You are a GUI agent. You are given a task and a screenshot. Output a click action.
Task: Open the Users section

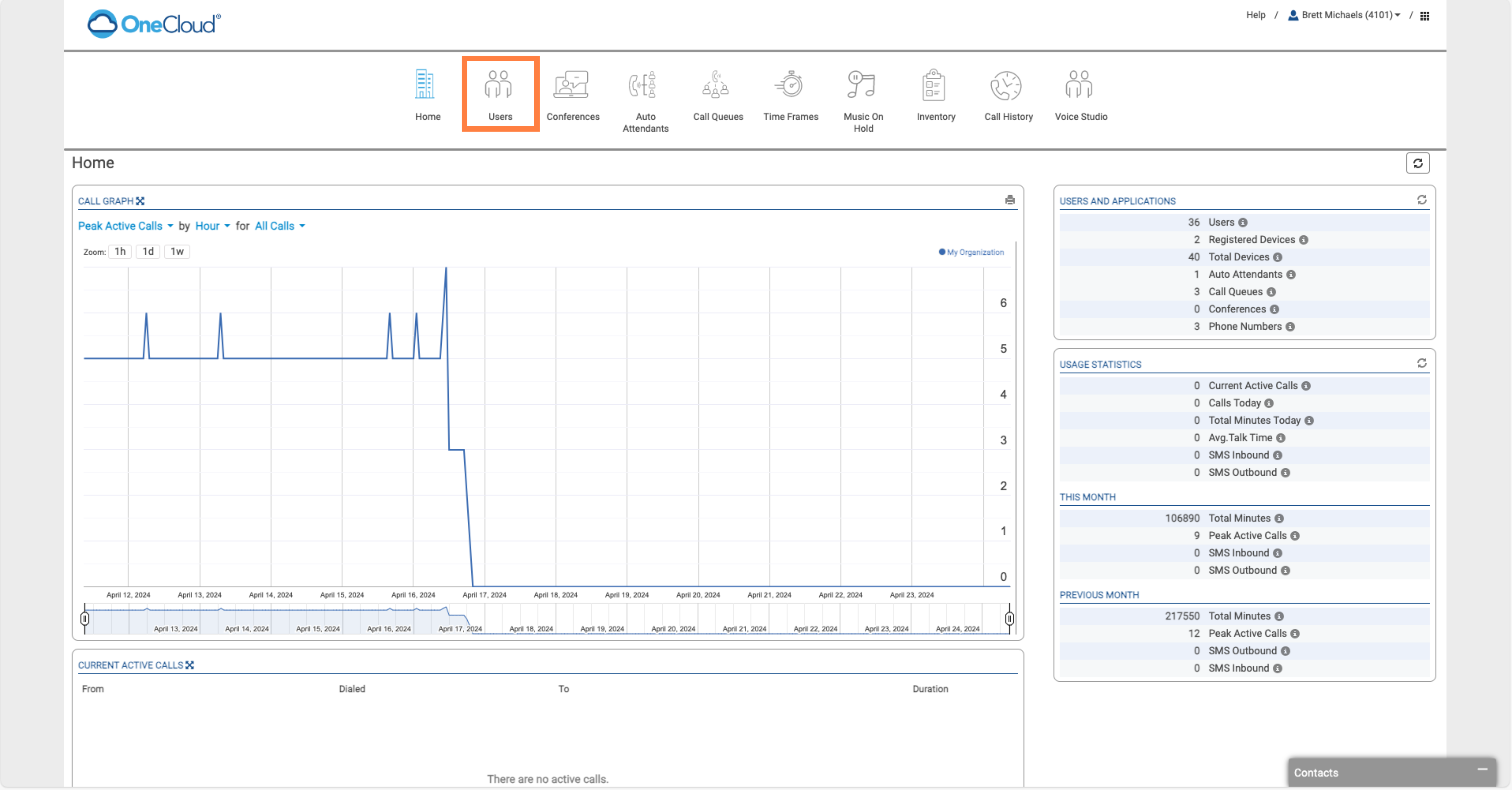500,94
